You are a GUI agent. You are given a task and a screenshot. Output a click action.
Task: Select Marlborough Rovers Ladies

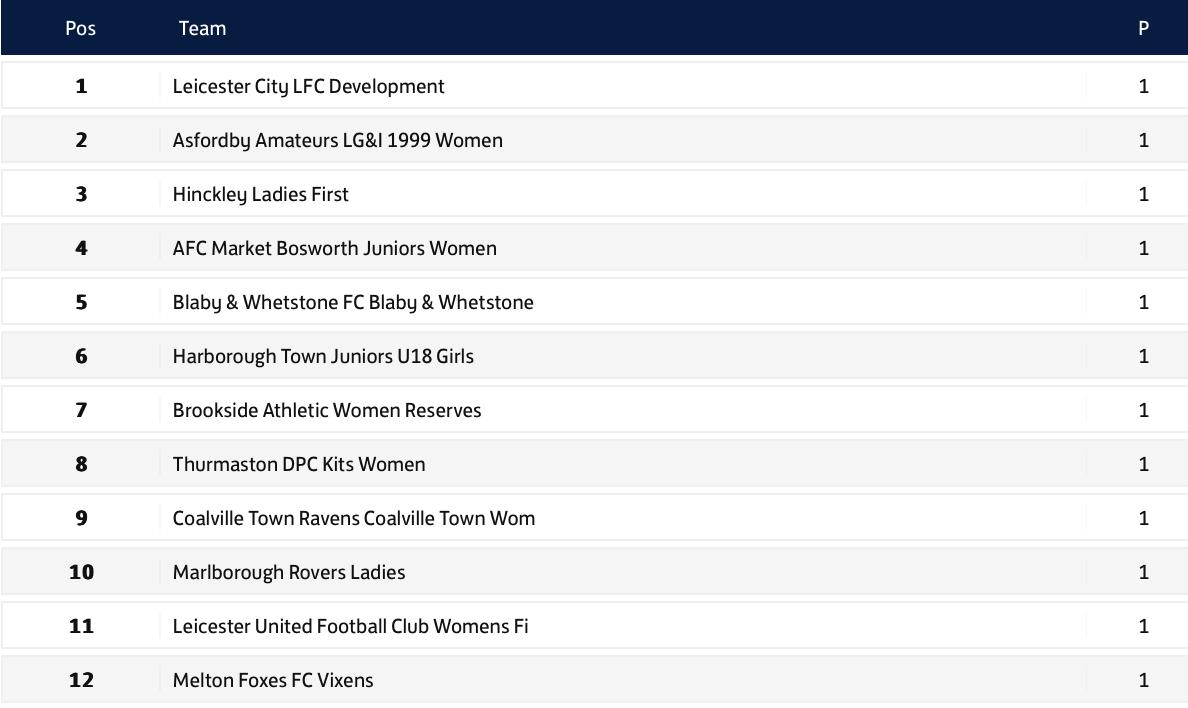coord(289,572)
